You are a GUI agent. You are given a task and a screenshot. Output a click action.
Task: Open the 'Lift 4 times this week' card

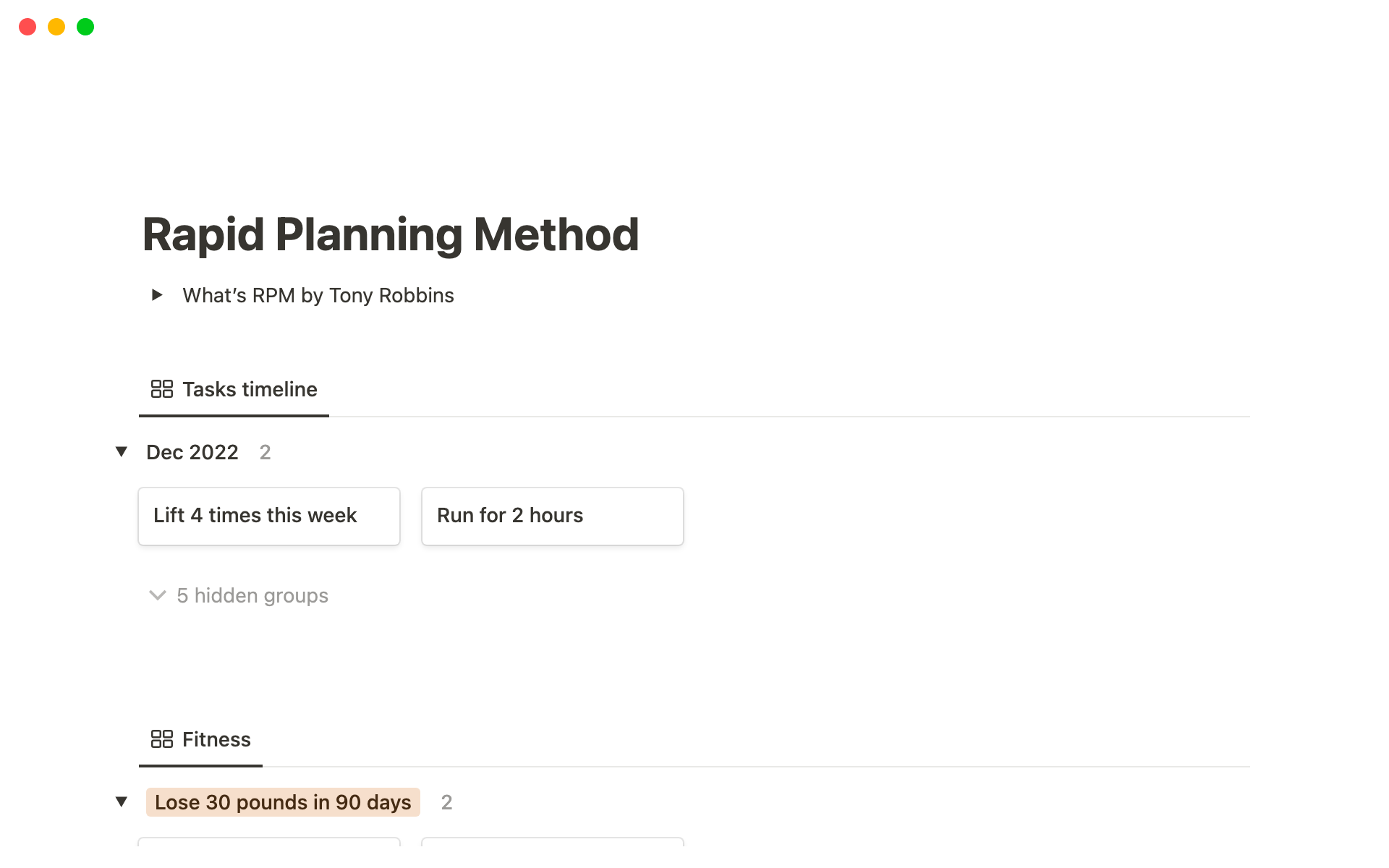[x=268, y=516]
